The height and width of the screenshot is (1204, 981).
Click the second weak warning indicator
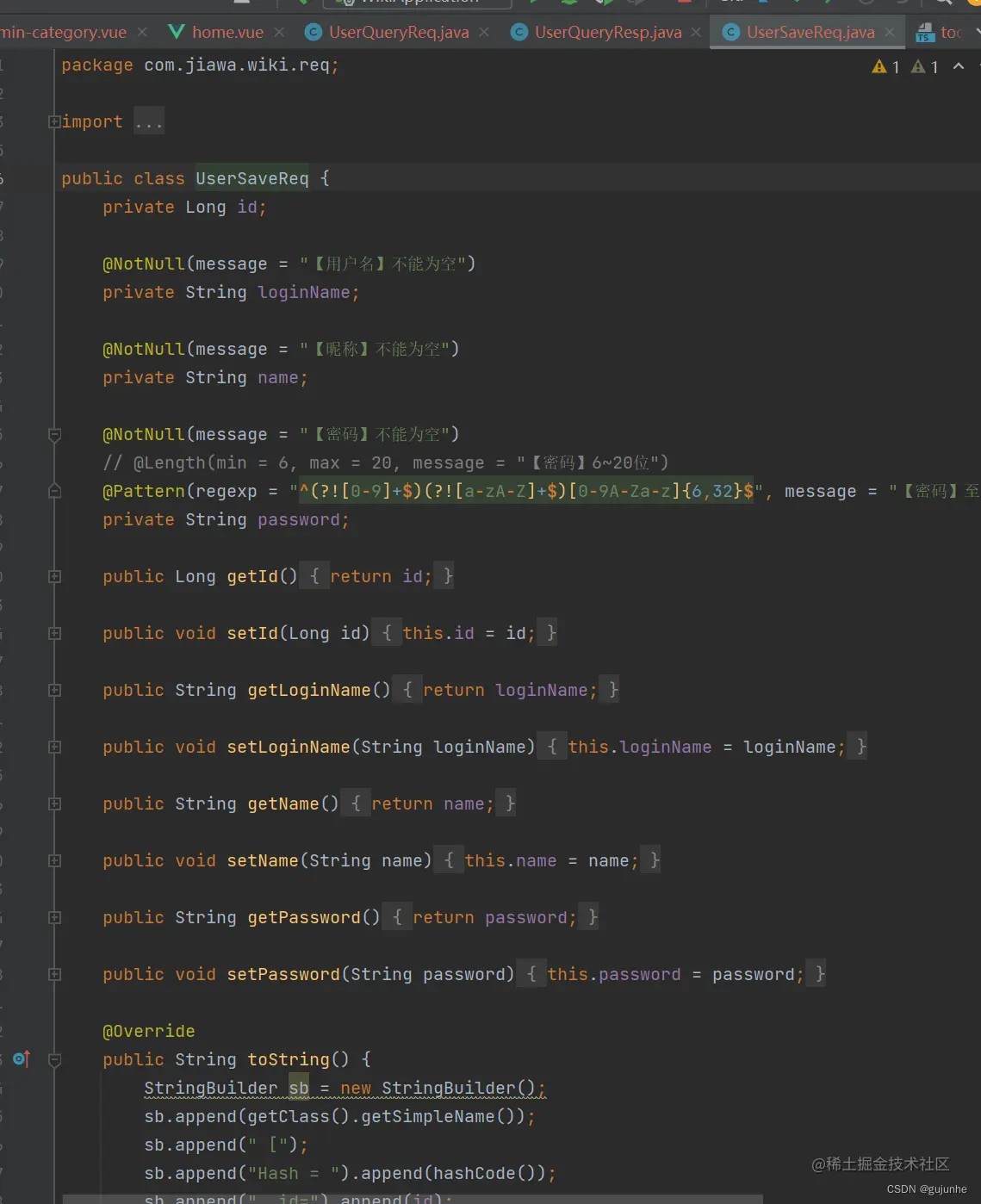[x=925, y=66]
